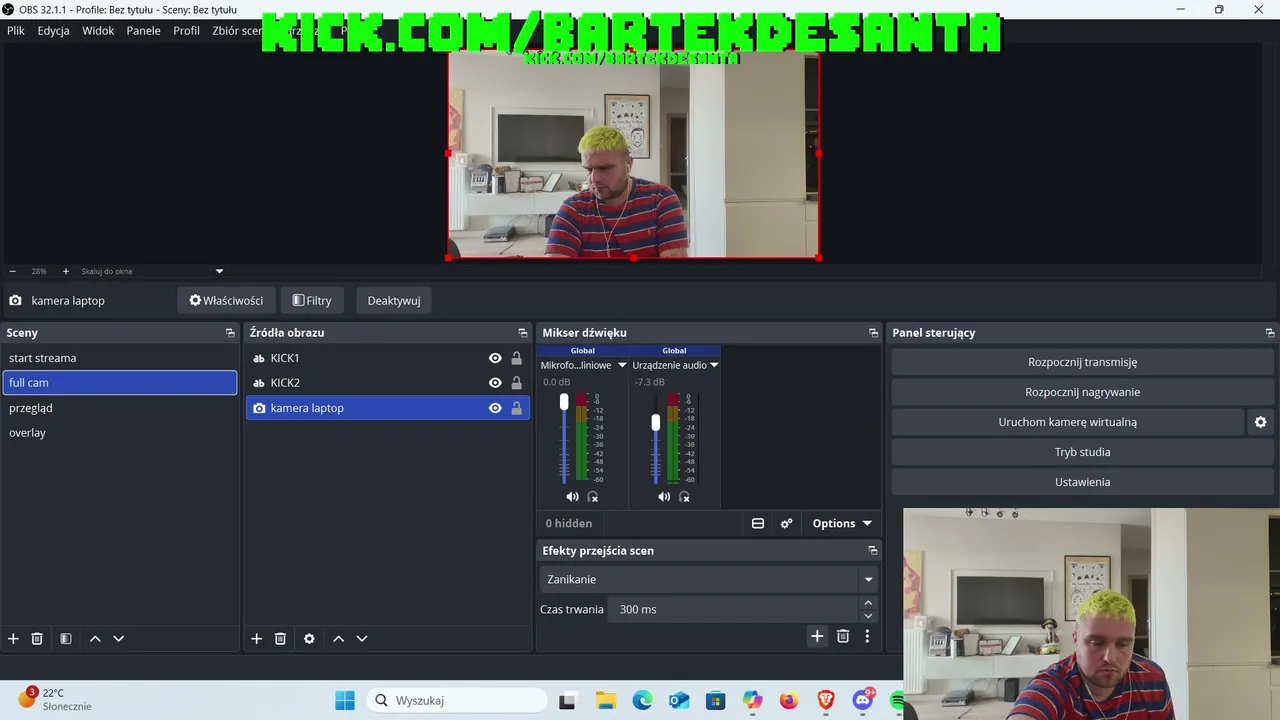Click Rozpocznij nagrywanie button

tap(1083, 392)
